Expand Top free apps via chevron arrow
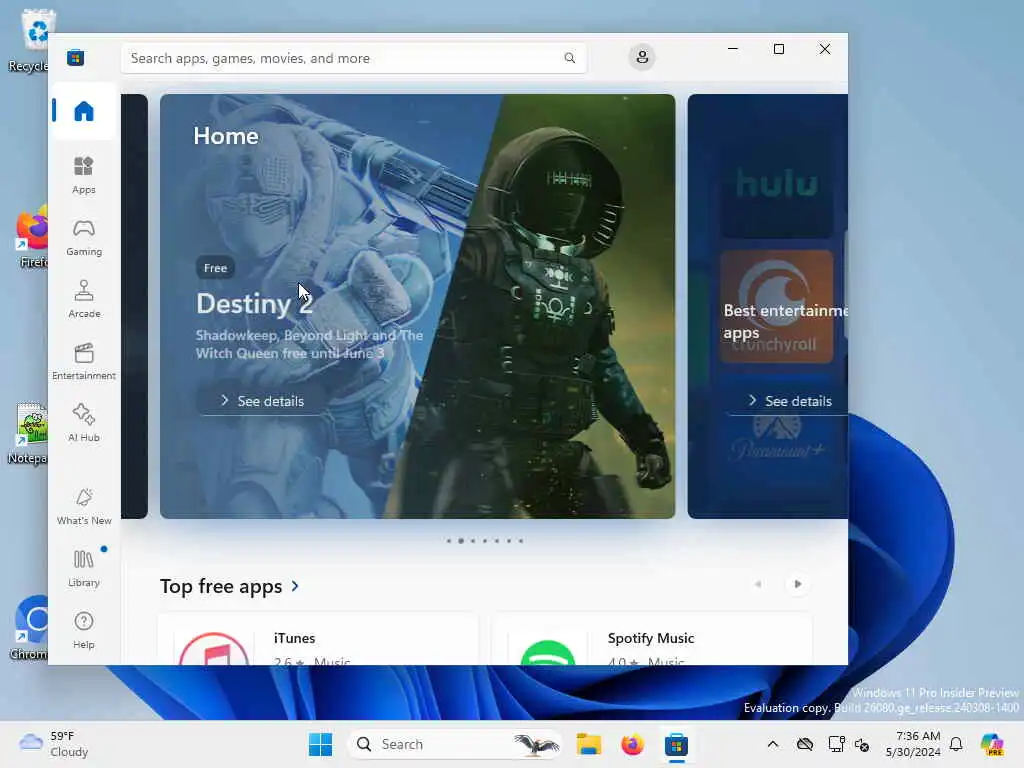 pos(295,586)
